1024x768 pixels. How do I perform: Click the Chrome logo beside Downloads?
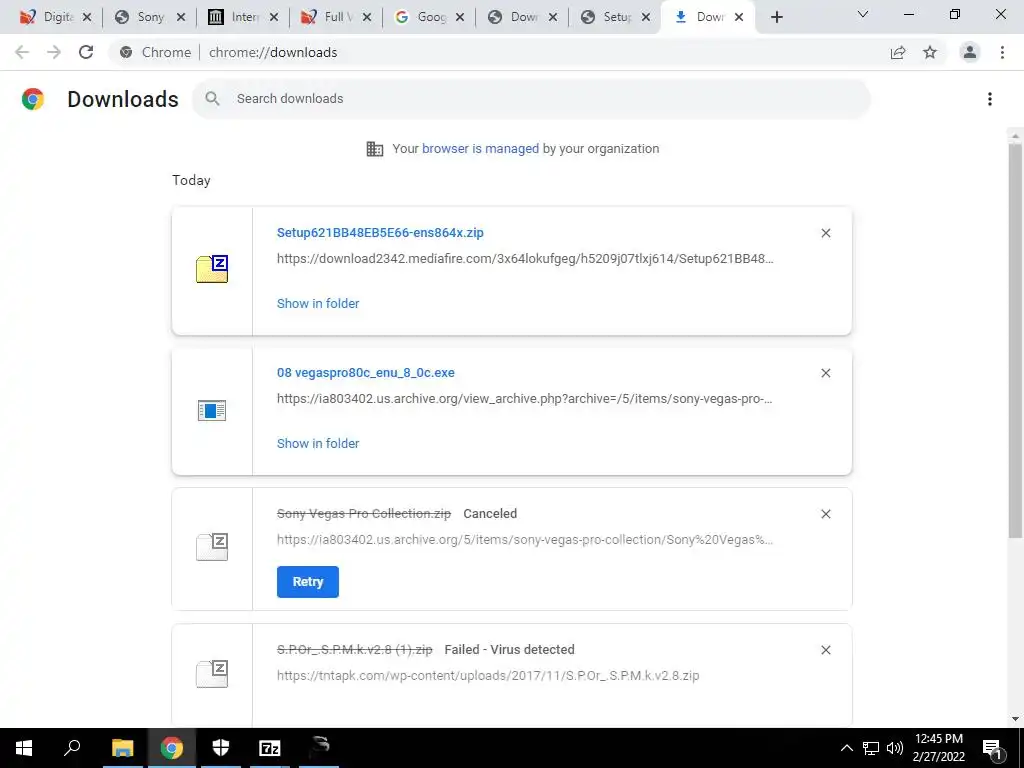click(33, 99)
